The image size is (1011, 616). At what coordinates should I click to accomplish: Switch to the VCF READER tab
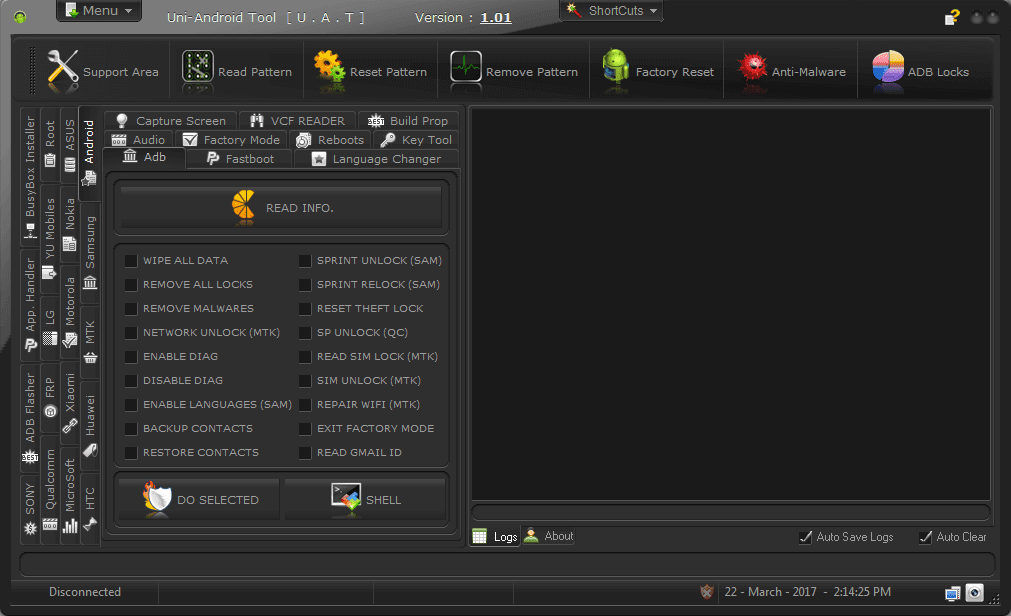point(297,121)
